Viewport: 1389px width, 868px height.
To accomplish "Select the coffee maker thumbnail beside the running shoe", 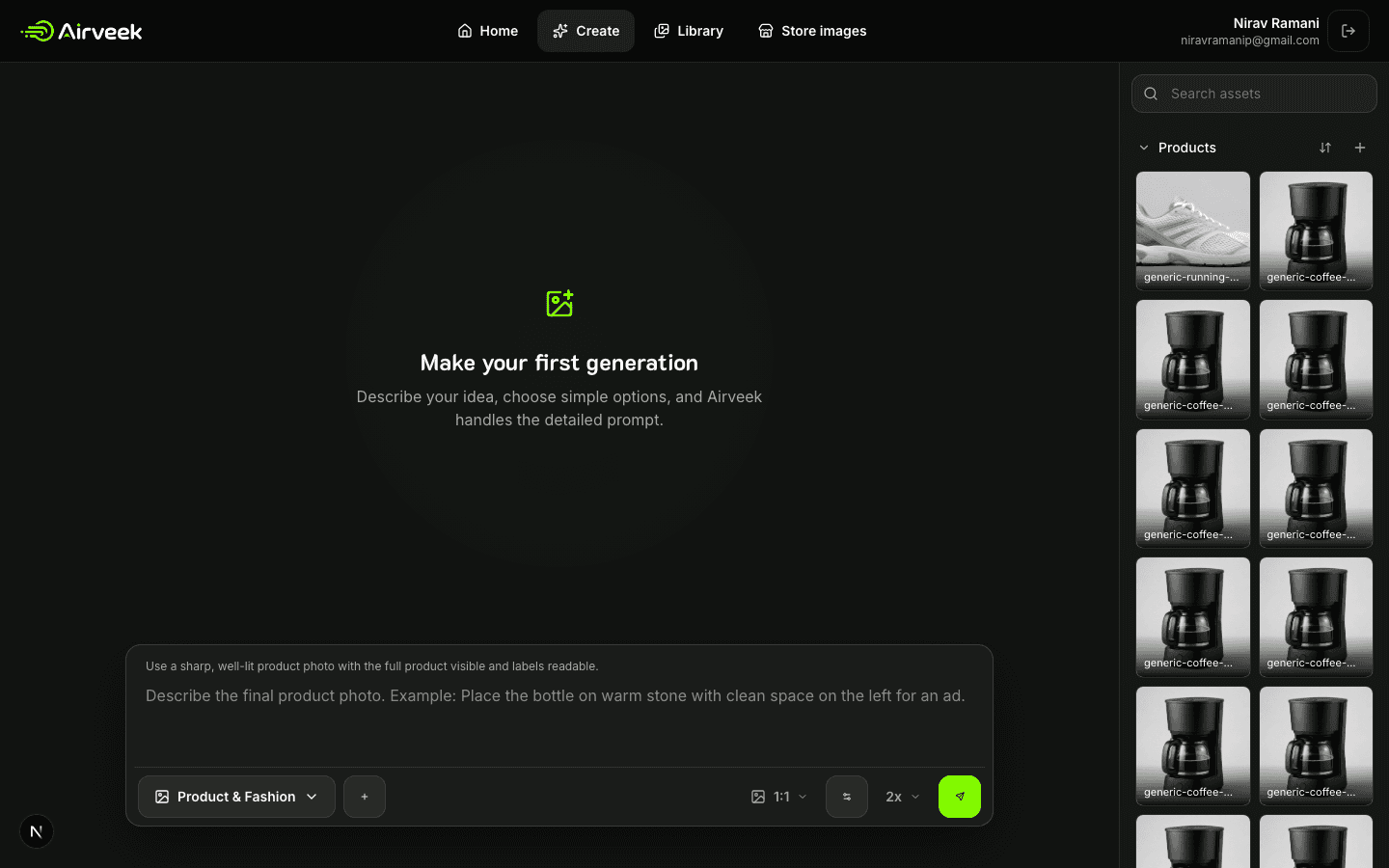I will tap(1316, 231).
